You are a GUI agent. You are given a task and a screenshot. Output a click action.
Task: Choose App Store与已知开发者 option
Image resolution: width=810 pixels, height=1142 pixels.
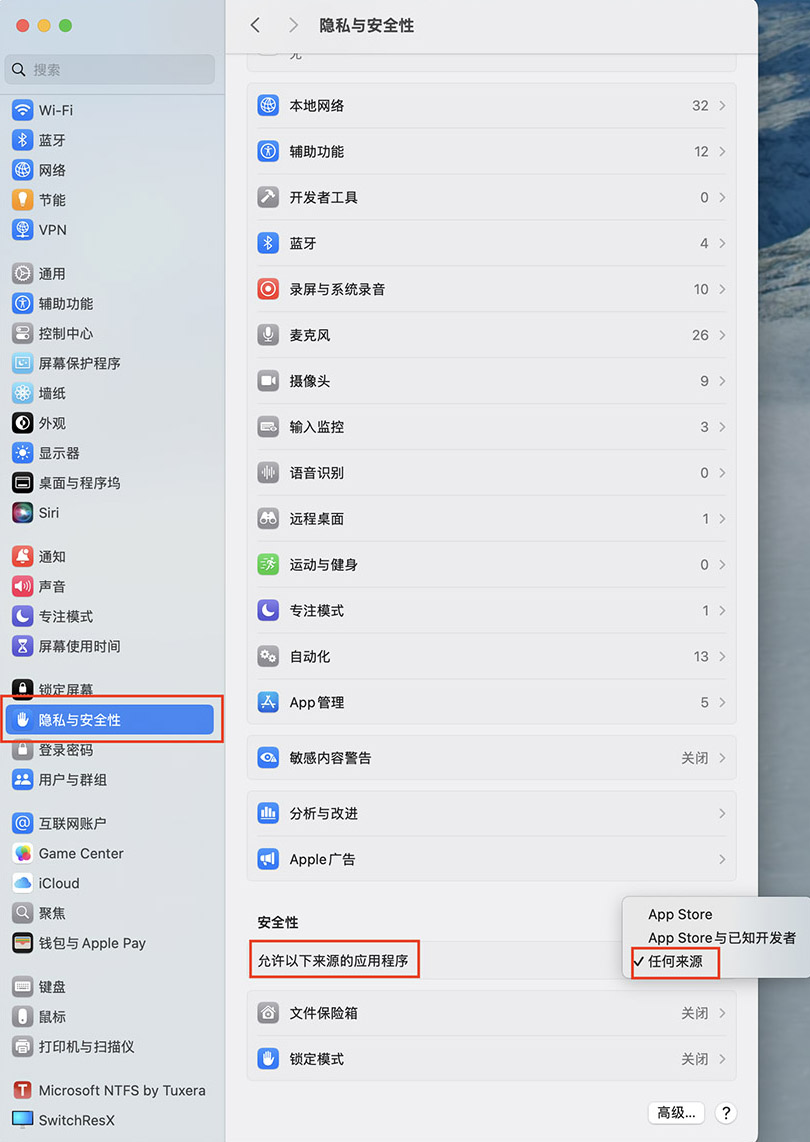[722, 938]
